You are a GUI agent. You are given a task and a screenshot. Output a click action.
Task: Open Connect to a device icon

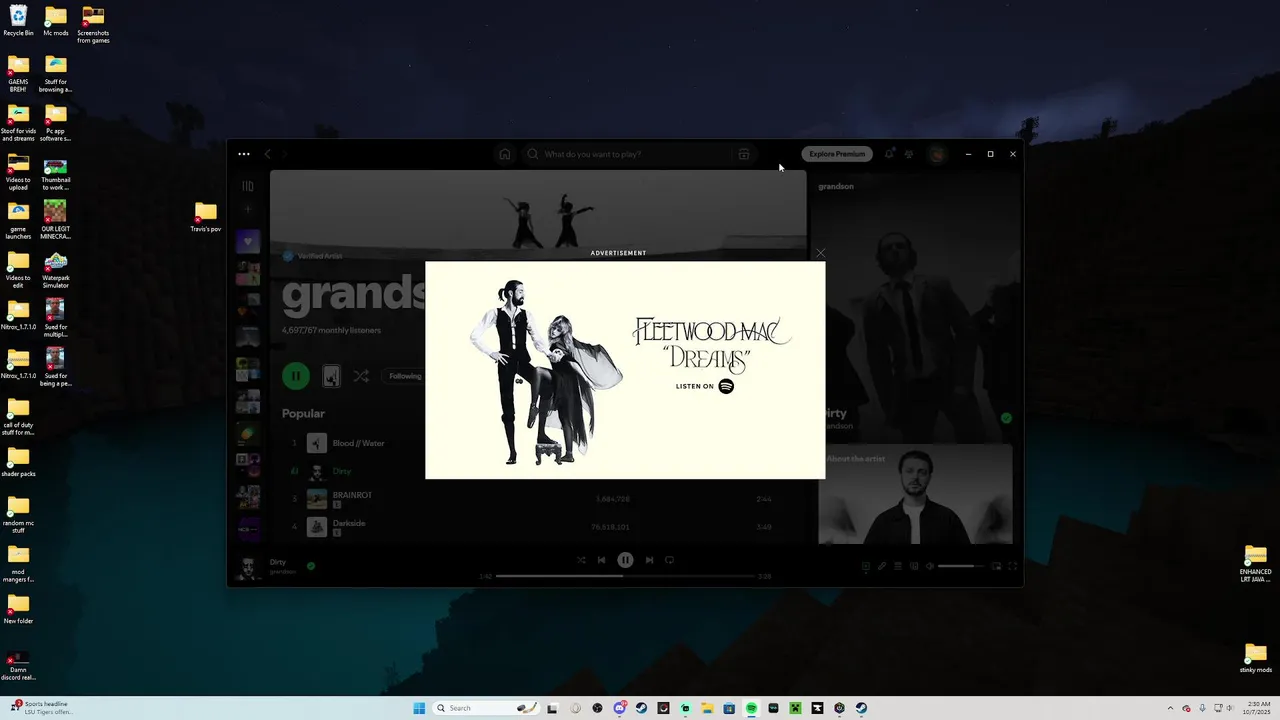coord(914,566)
